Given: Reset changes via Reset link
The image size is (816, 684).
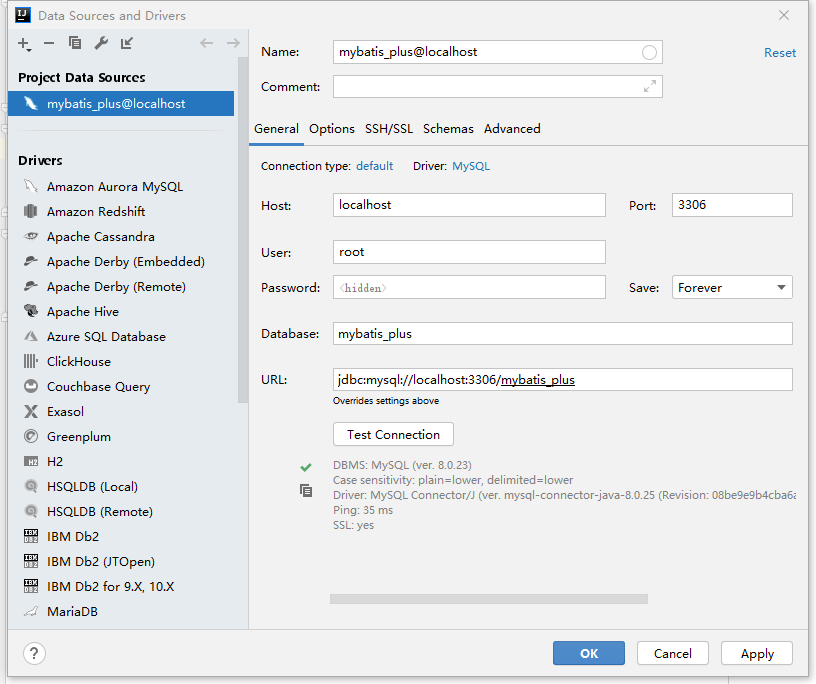Looking at the screenshot, I should (x=780, y=53).
